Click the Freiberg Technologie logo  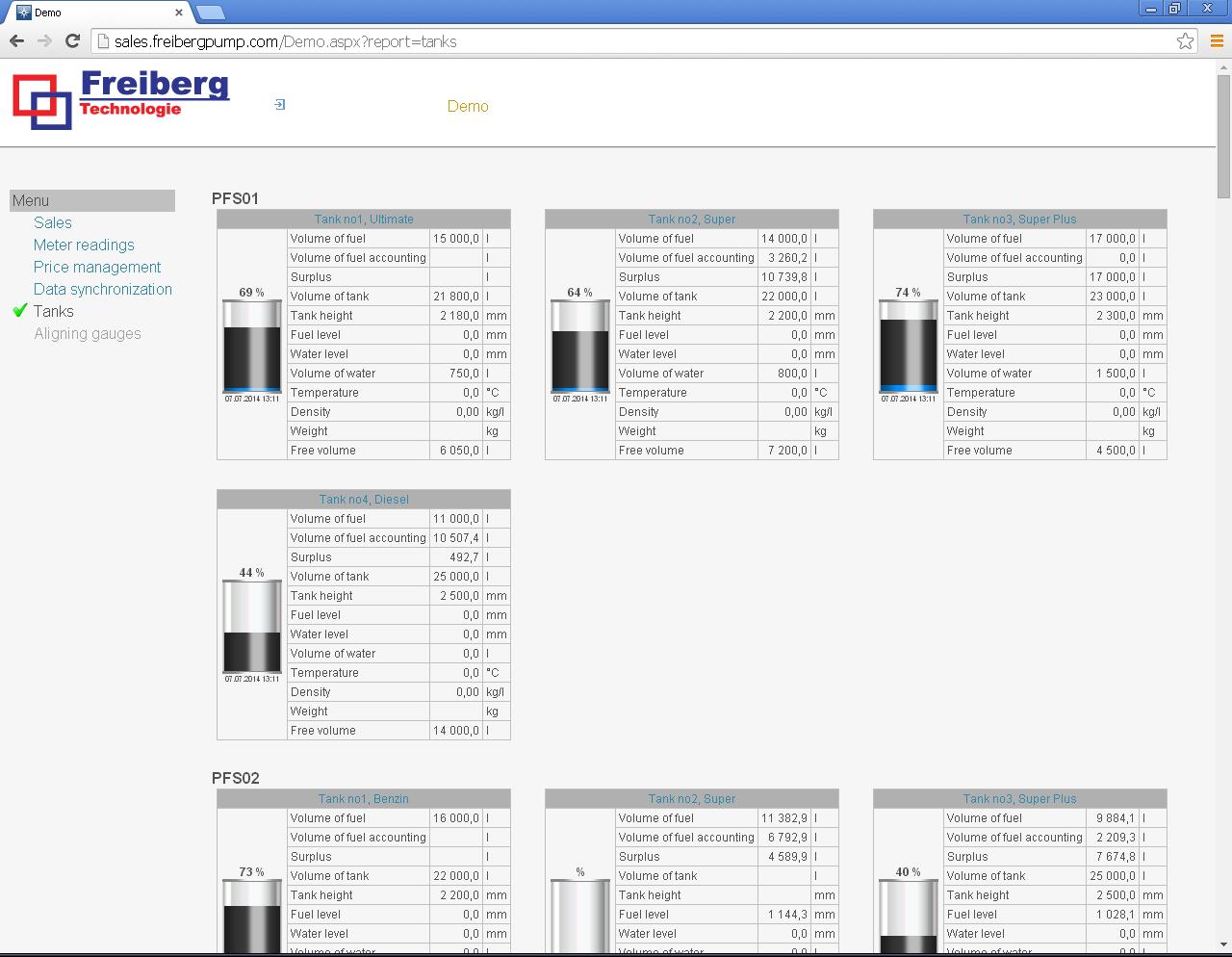click(118, 99)
